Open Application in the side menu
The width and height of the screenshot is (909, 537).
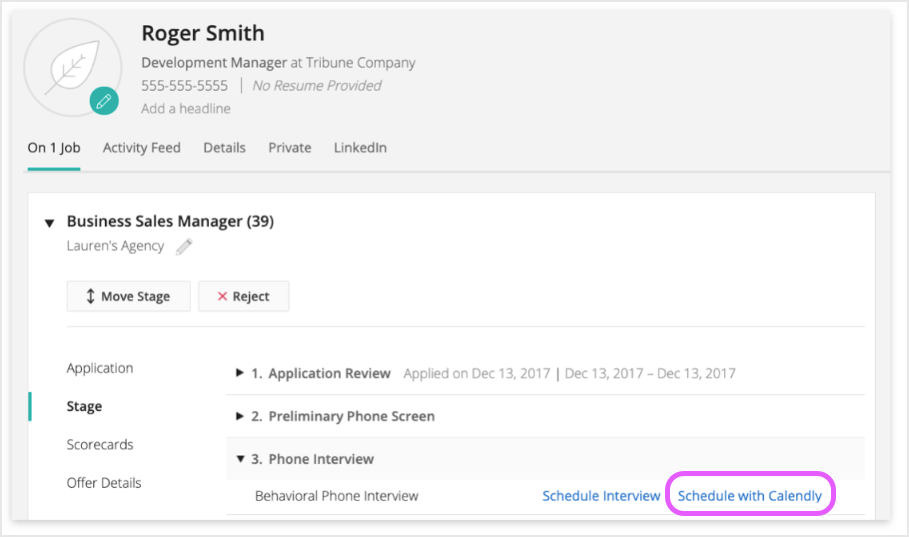point(100,368)
